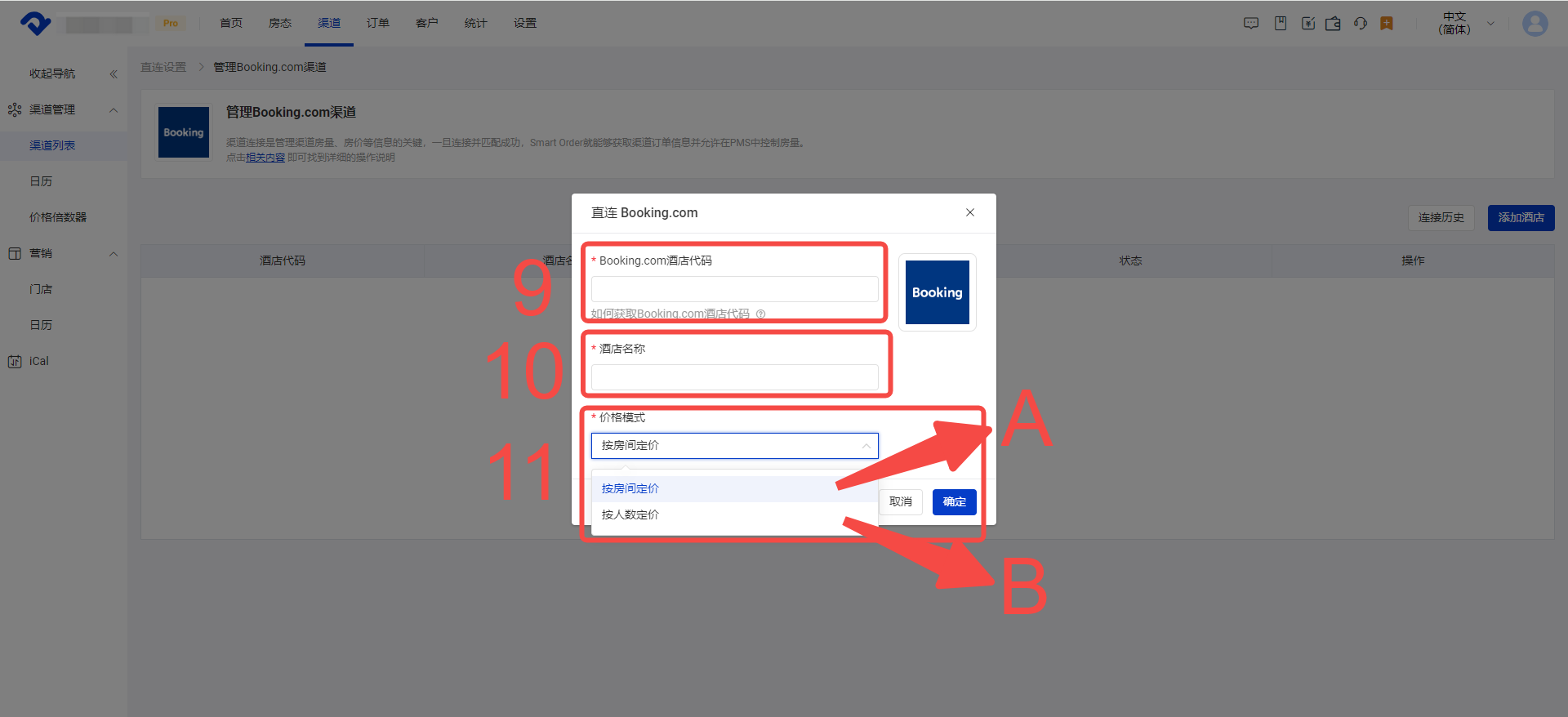The width and height of the screenshot is (1568, 717).
Task: Click 管理Booking.com渠道 breadcrumb text
Action: tap(270, 67)
